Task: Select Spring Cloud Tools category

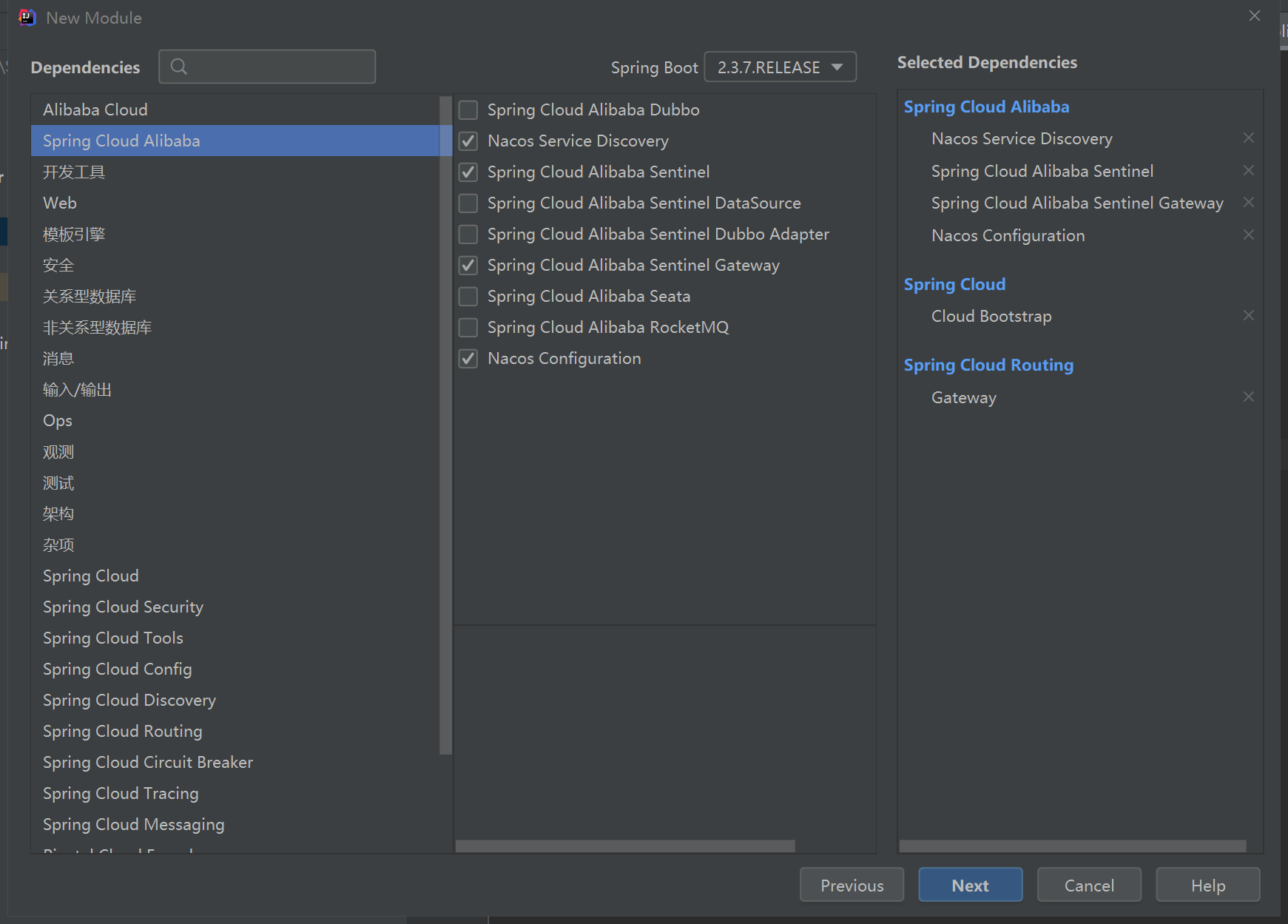Action: point(235,638)
